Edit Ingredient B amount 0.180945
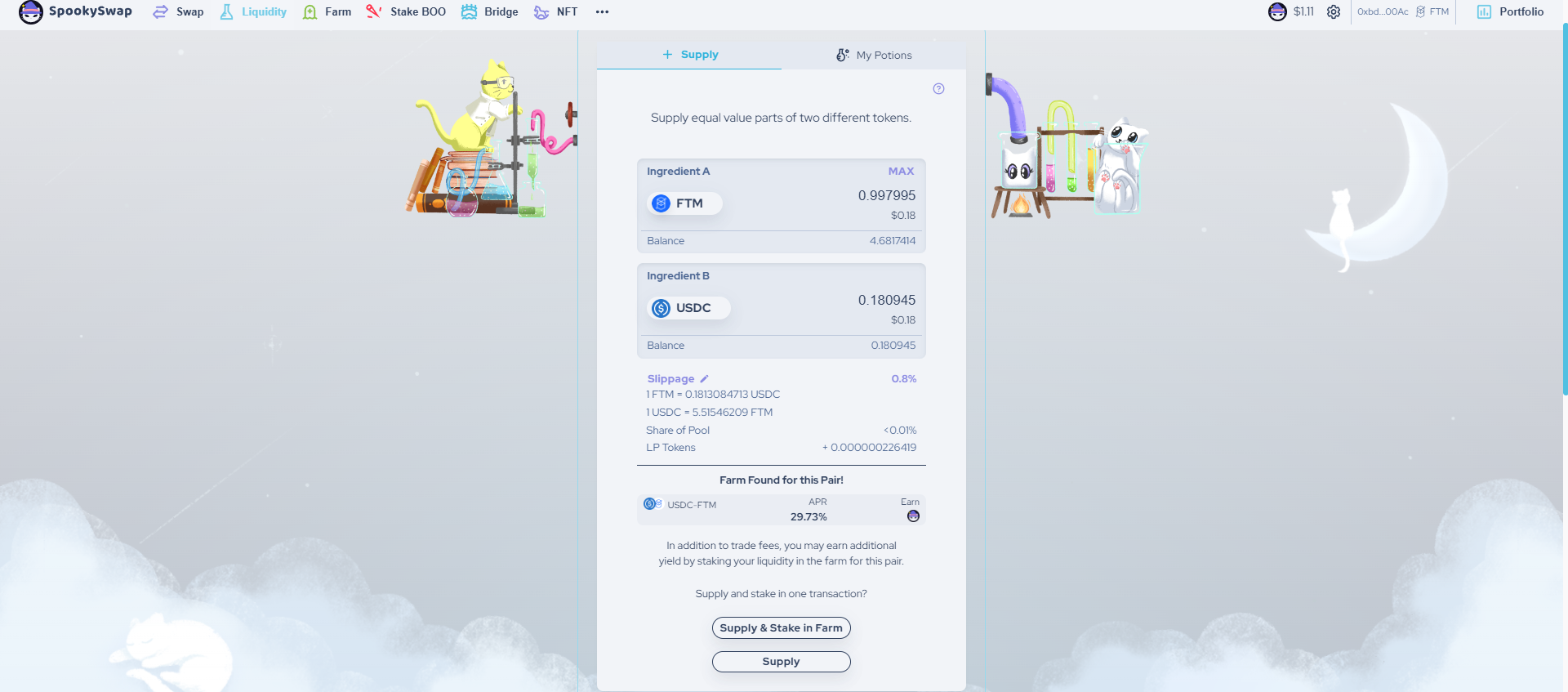 click(x=886, y=300)
